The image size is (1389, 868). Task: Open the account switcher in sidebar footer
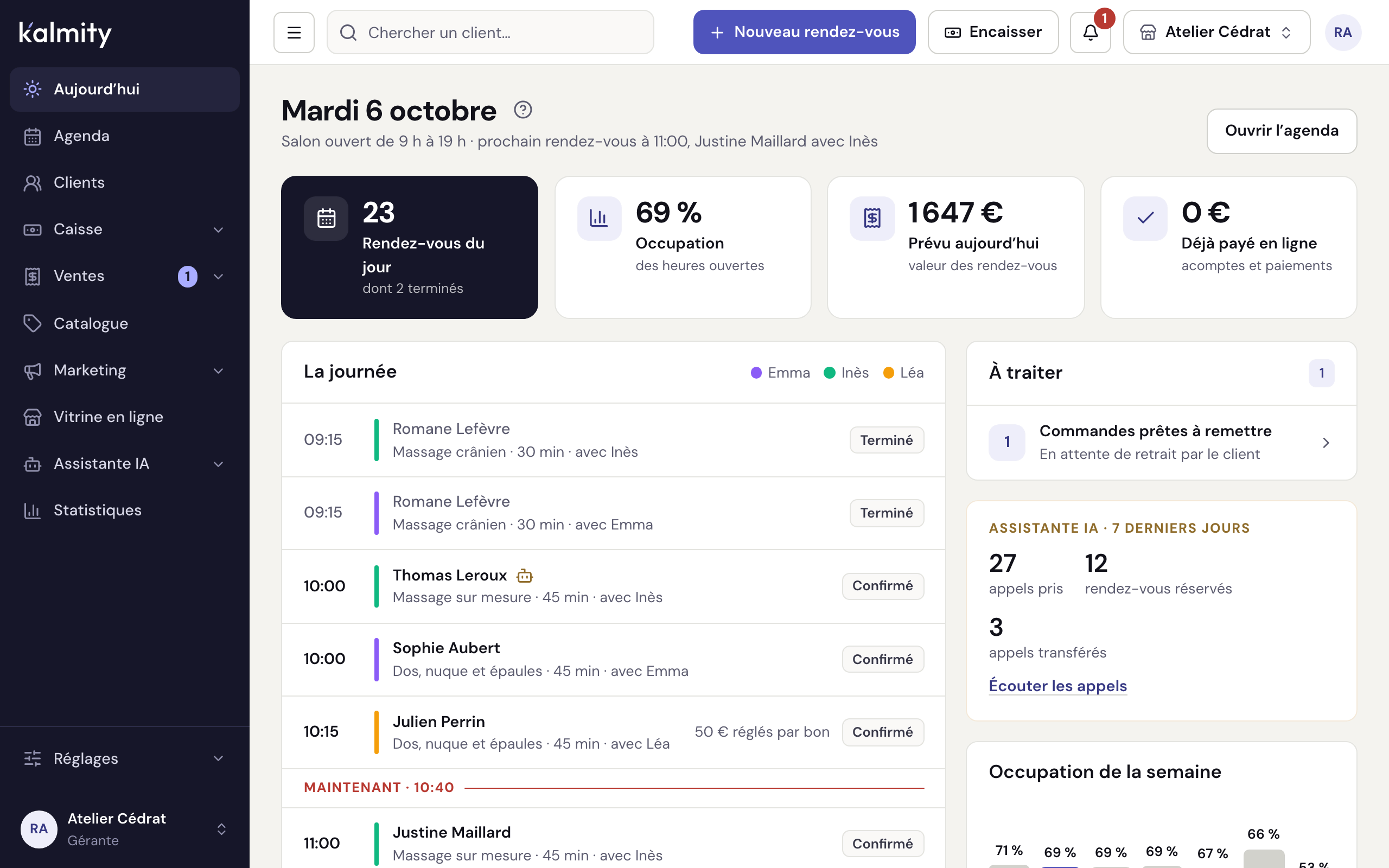click(x=125, y=829)
